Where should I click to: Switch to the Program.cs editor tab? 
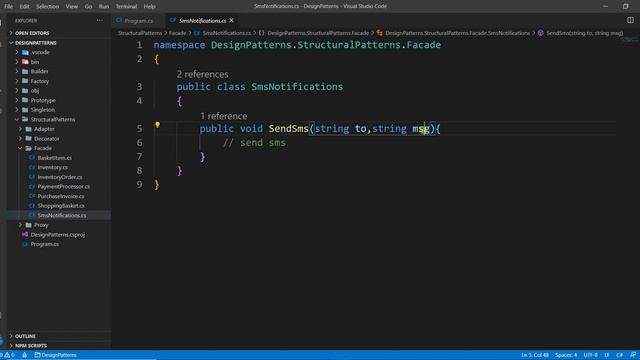[x=138, y=20]
